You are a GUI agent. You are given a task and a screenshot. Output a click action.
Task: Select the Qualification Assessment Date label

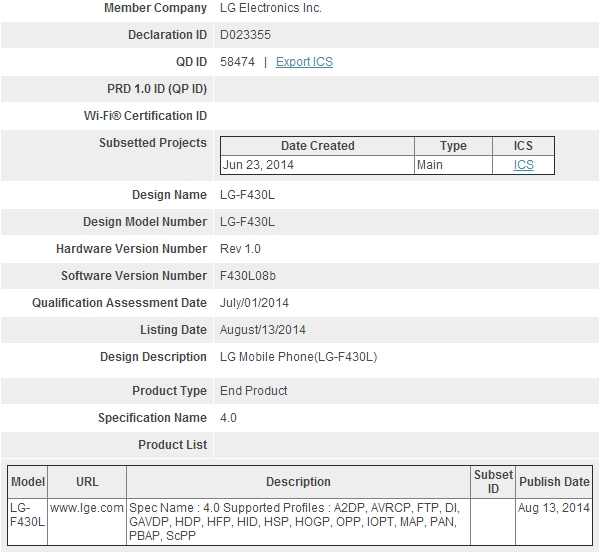(119, 303)
